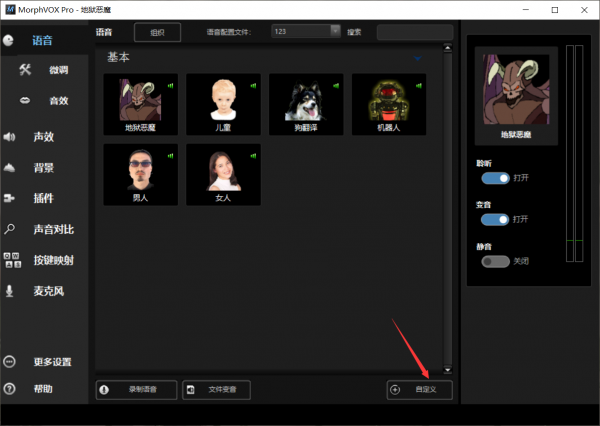Select the 儿童 child voice

pyautogui.click(x=223, y=104)
